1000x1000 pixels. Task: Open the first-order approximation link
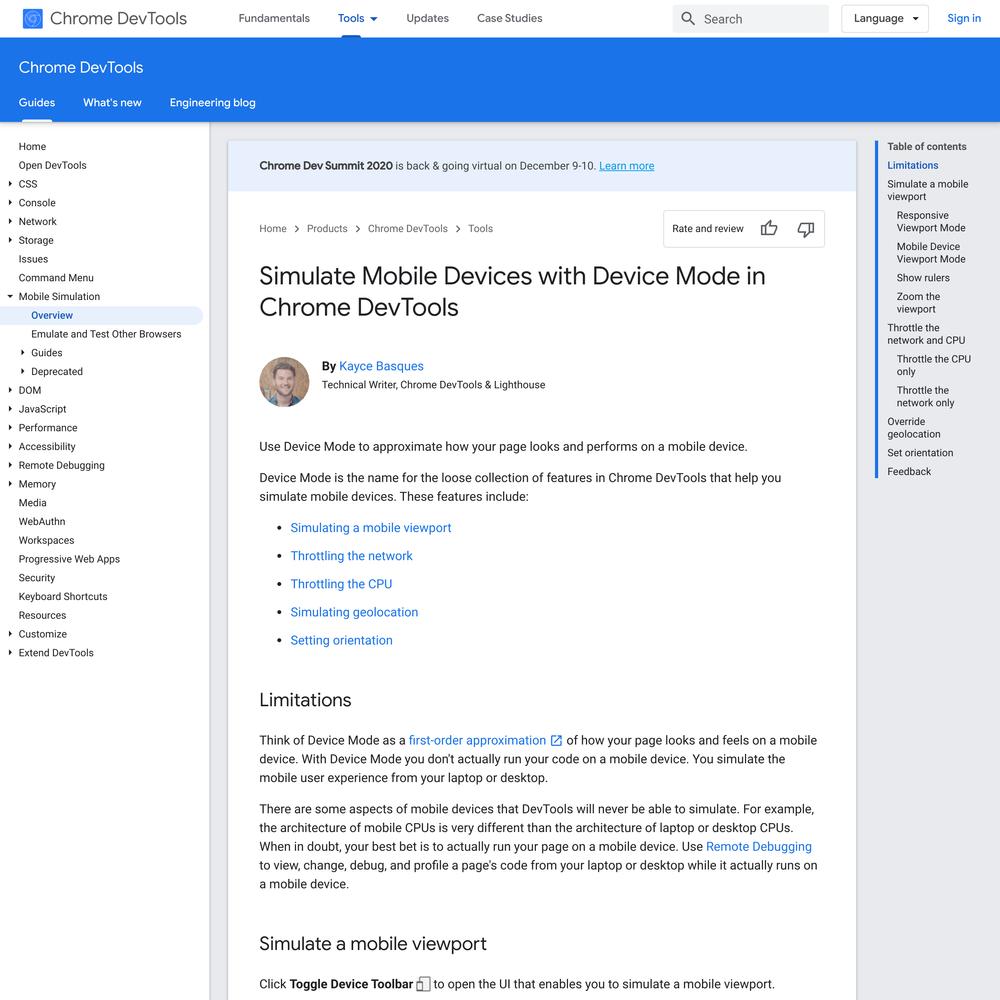(x=477, y=740)
